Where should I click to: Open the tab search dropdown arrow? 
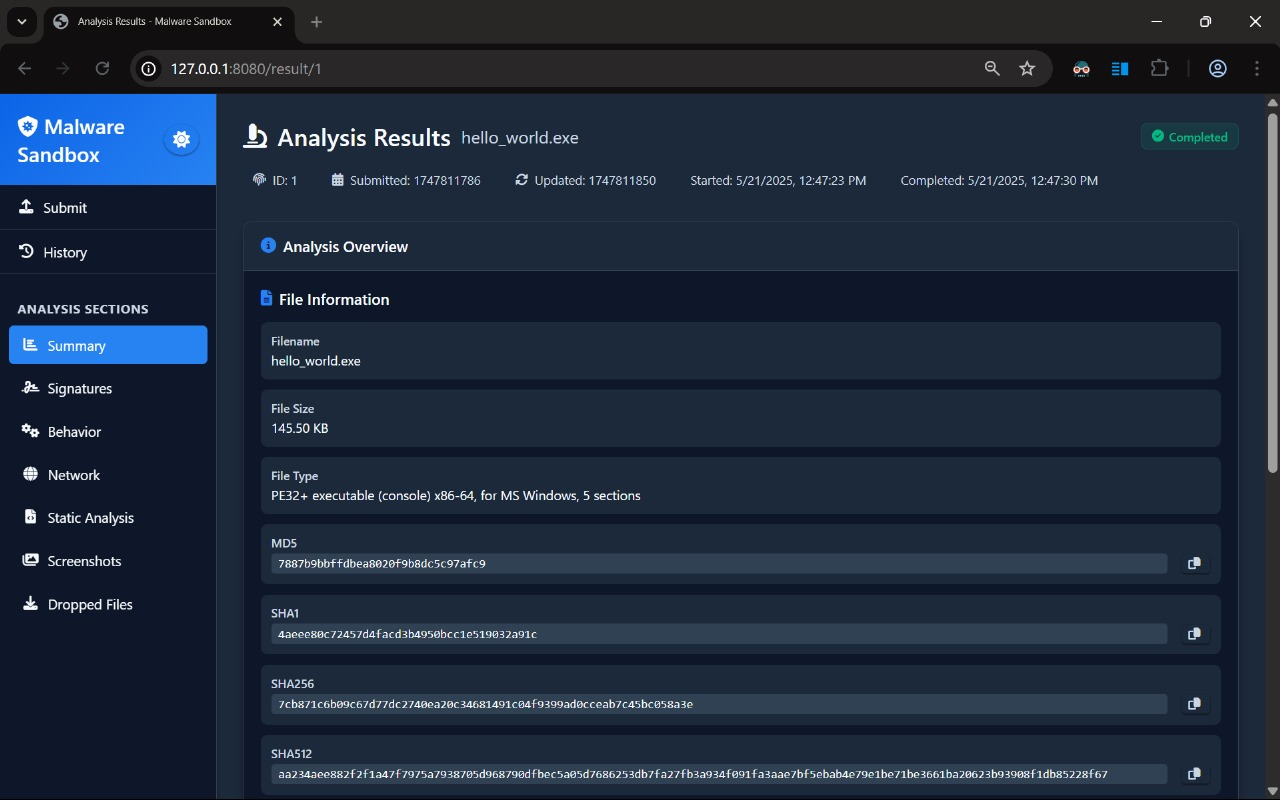pos(22,22)
